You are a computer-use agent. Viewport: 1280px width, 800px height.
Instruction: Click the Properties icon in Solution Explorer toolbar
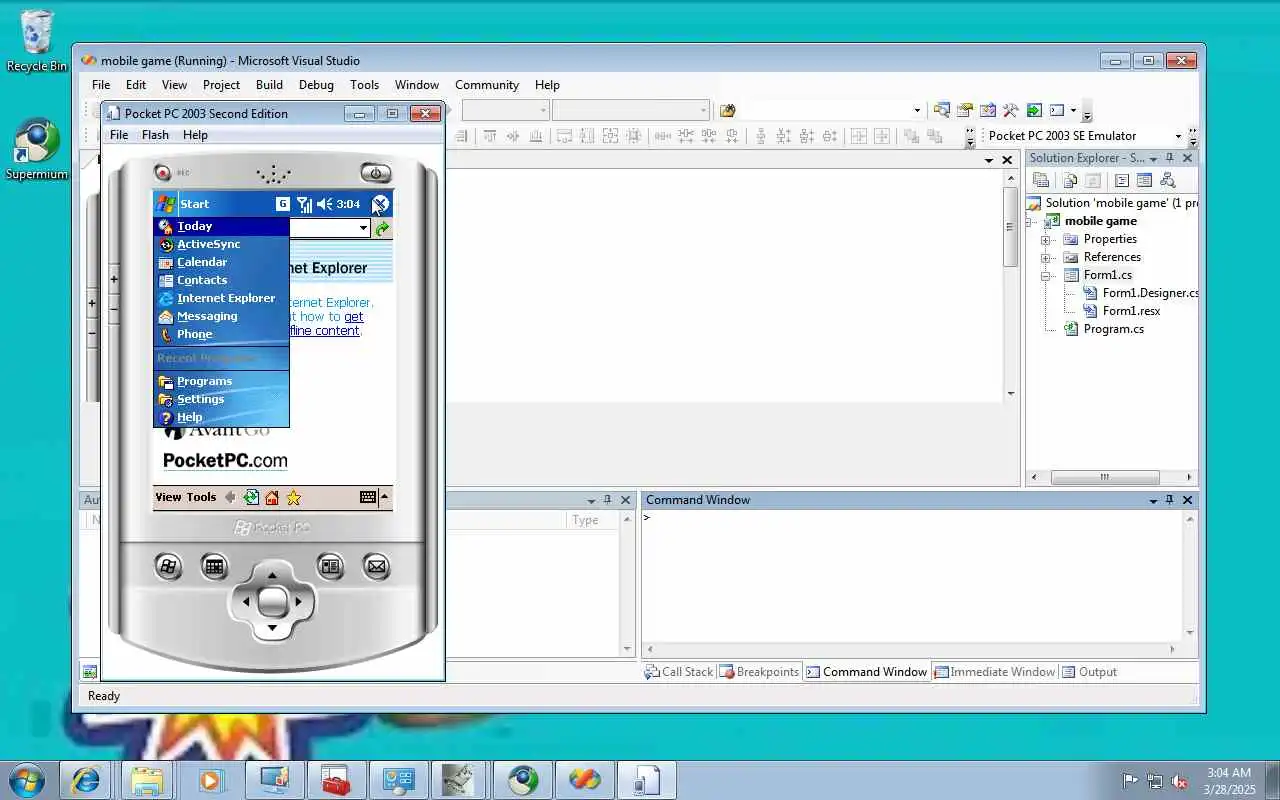(x=1041, y=181)
